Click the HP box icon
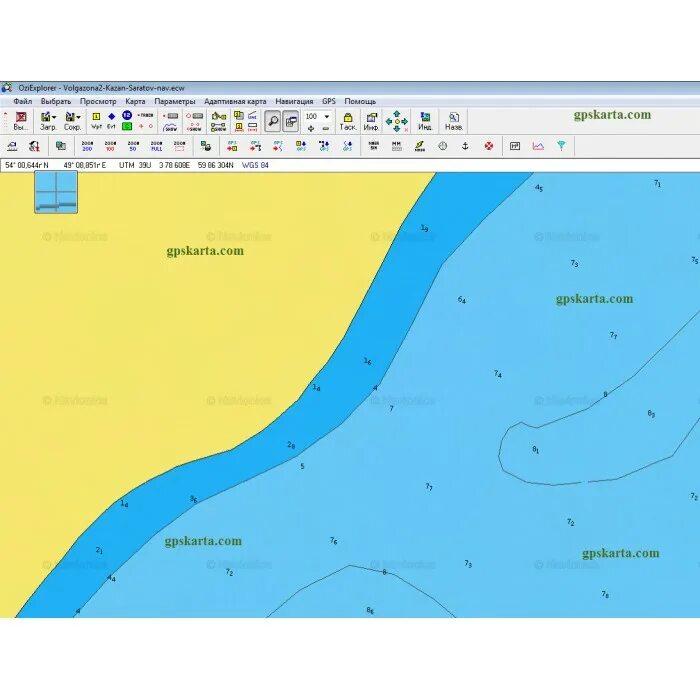Screen dimensions: 700x700 pyautogui.click(x=515, y=146)
